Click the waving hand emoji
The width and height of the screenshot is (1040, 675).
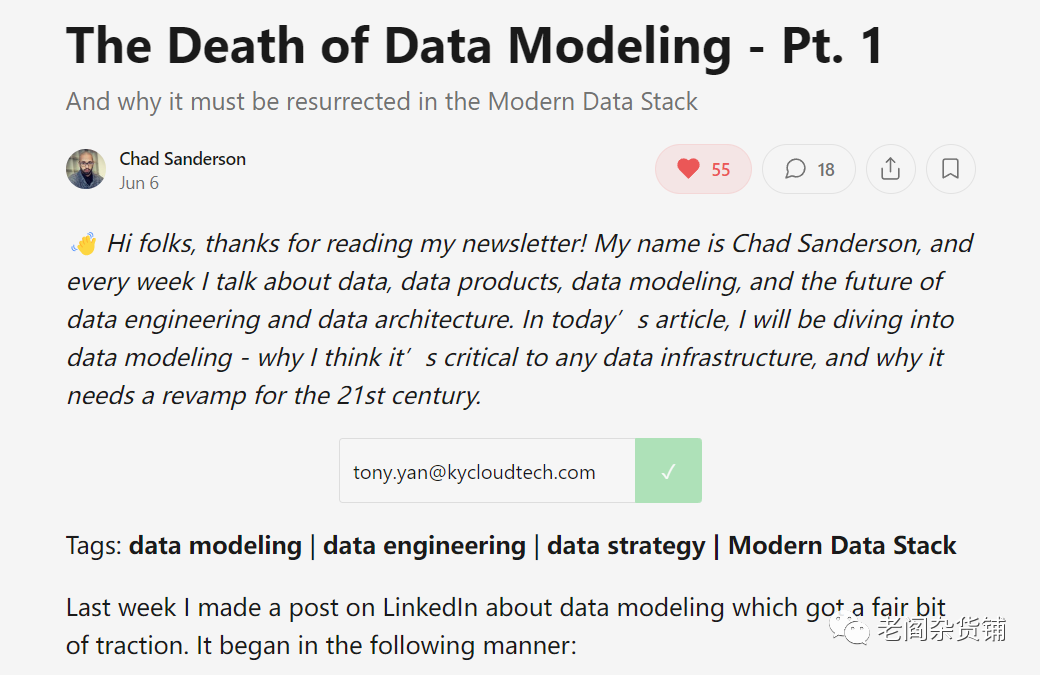click(83, 244)
